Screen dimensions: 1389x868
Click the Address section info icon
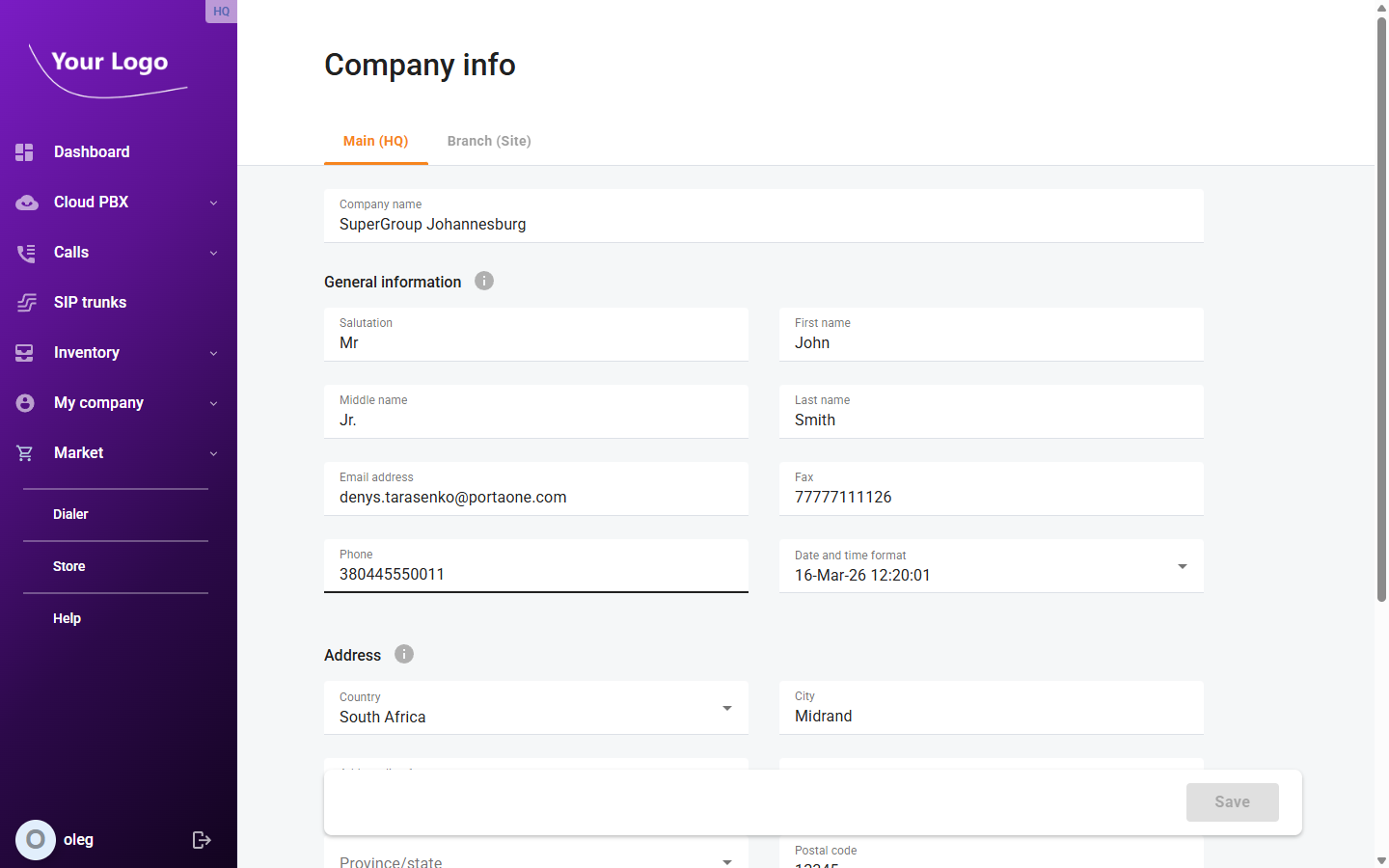(x=403, y=654)
